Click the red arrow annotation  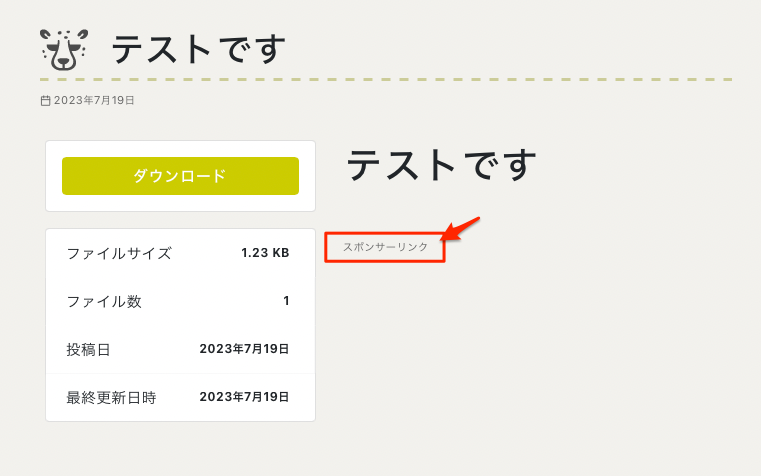coord(461,229)
